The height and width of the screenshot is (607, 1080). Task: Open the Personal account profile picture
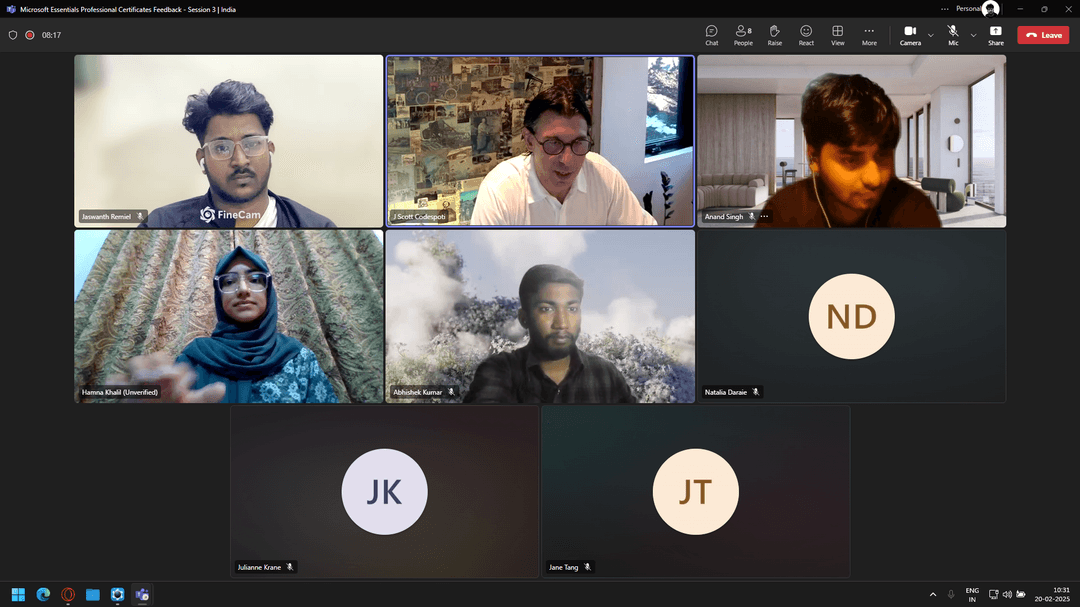pos(990,9)
